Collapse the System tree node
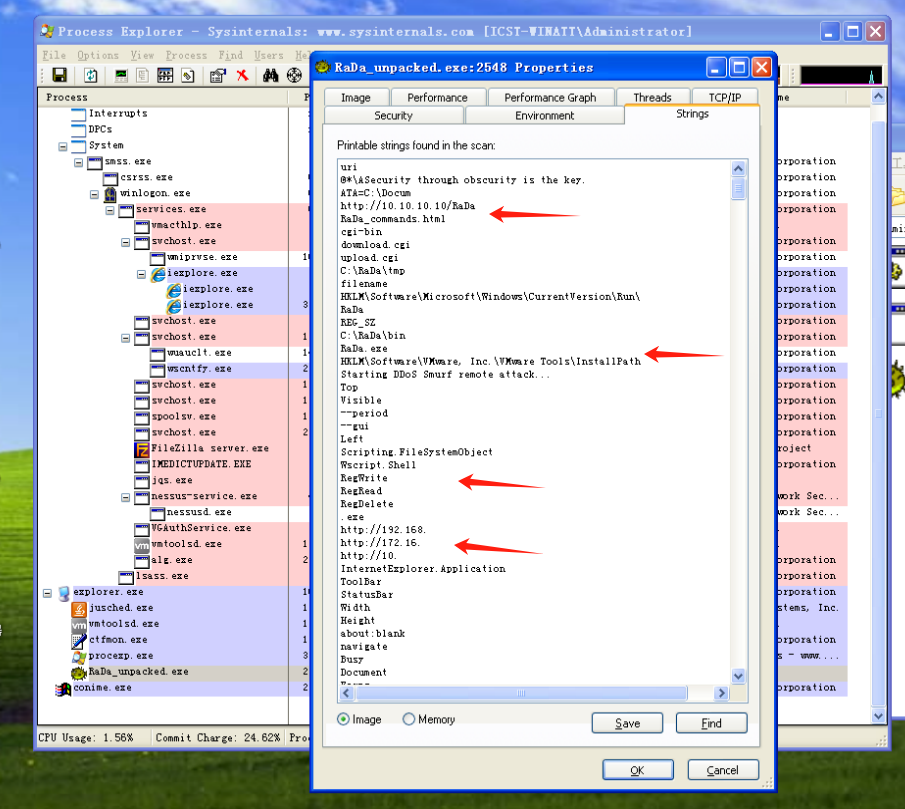Image resolution: width=905 pixels, height=809 pixels. 63,147
